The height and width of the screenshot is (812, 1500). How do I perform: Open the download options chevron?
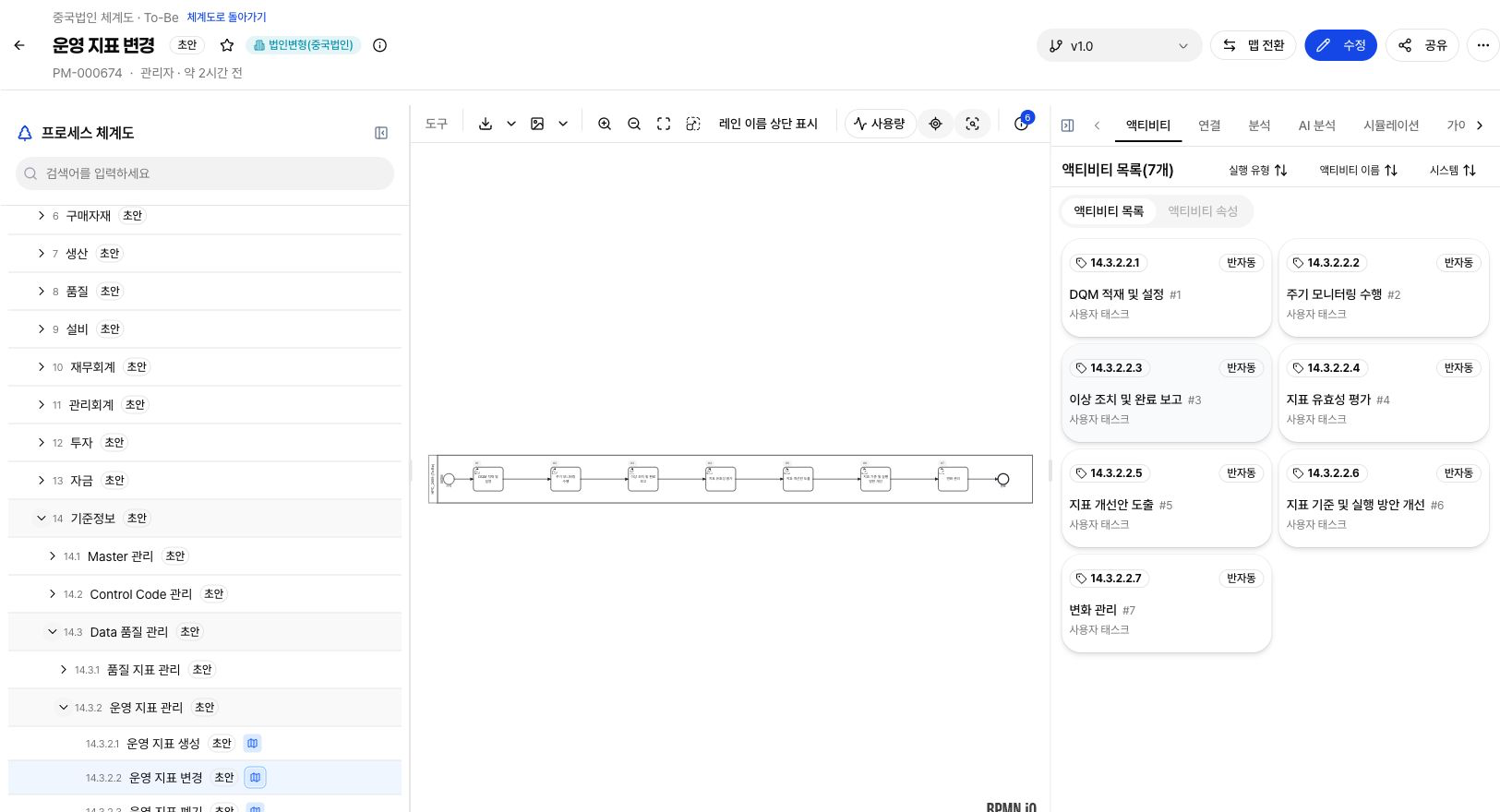[x=511, y=124]
